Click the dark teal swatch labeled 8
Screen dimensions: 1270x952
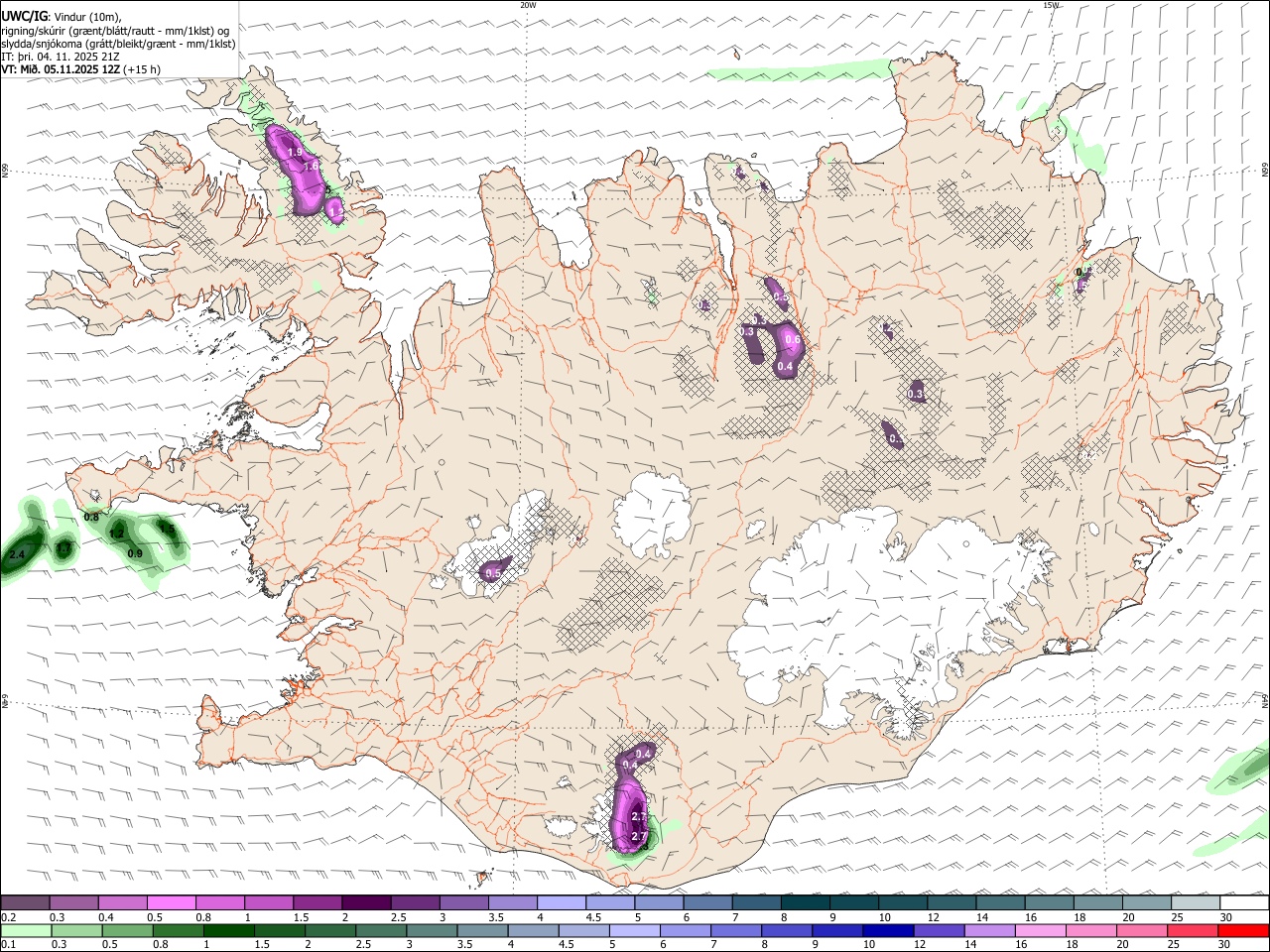[805, 902]
